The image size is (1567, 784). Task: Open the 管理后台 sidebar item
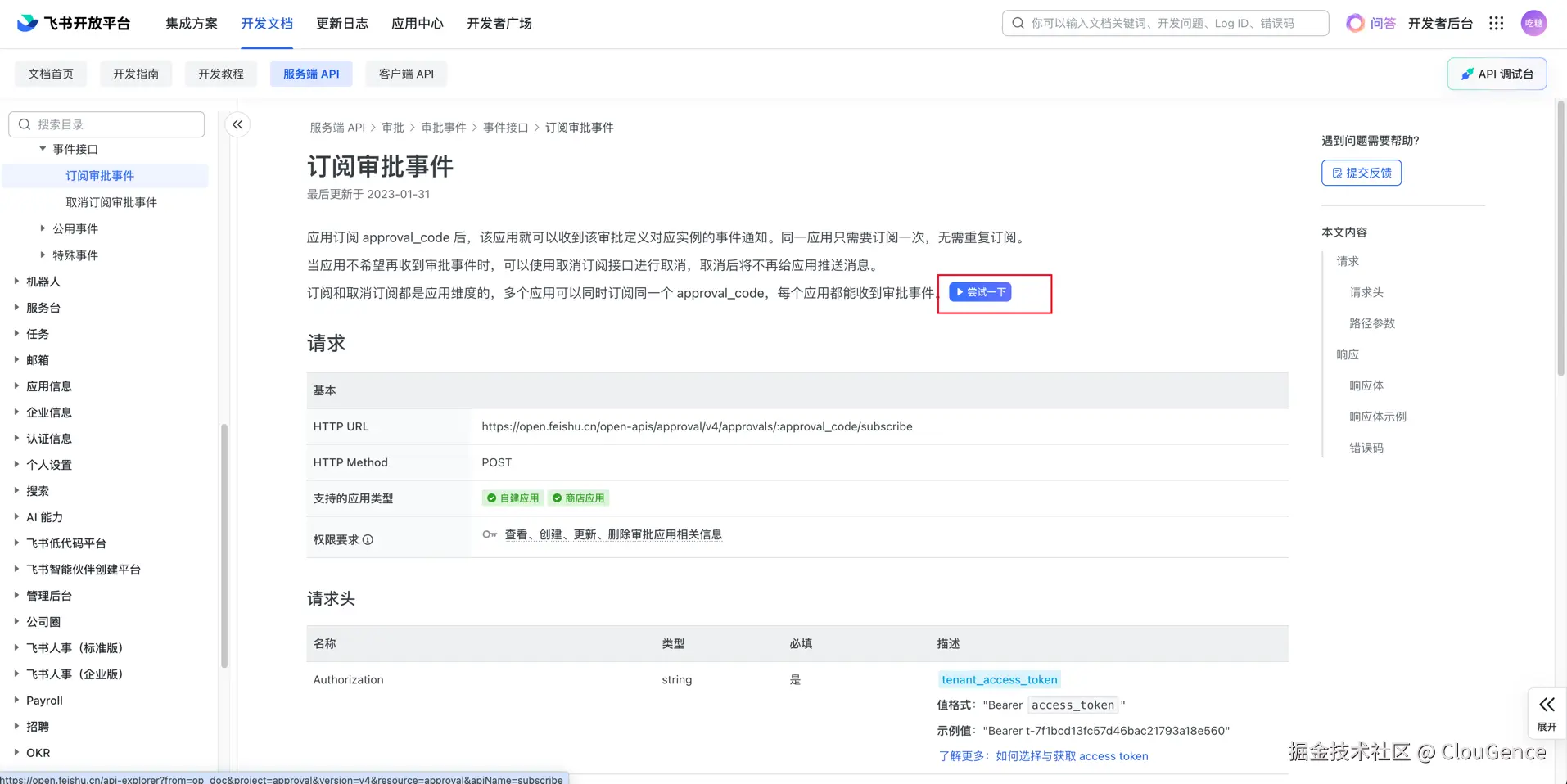coord(49,596)
